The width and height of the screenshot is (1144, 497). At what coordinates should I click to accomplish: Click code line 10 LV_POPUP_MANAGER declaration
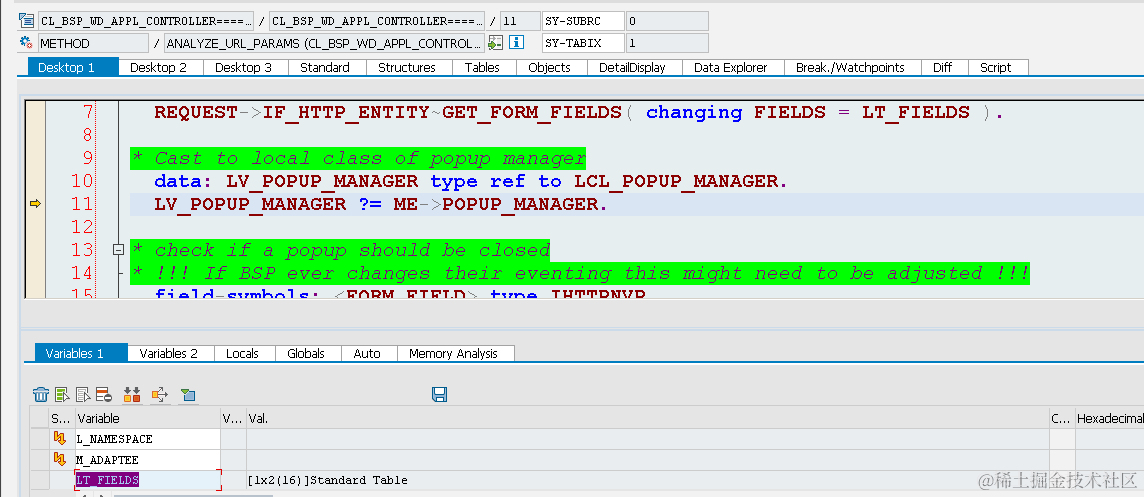(471, 181)
